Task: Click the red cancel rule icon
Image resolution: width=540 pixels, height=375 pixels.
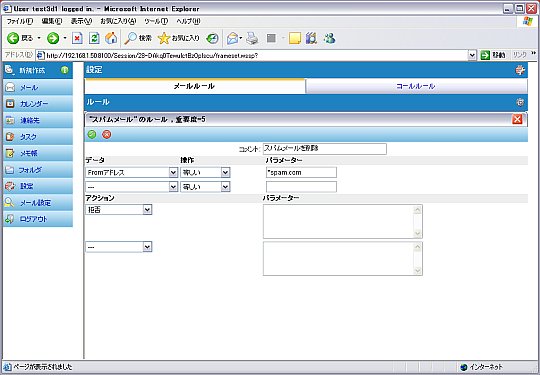Action: [107, 134]
